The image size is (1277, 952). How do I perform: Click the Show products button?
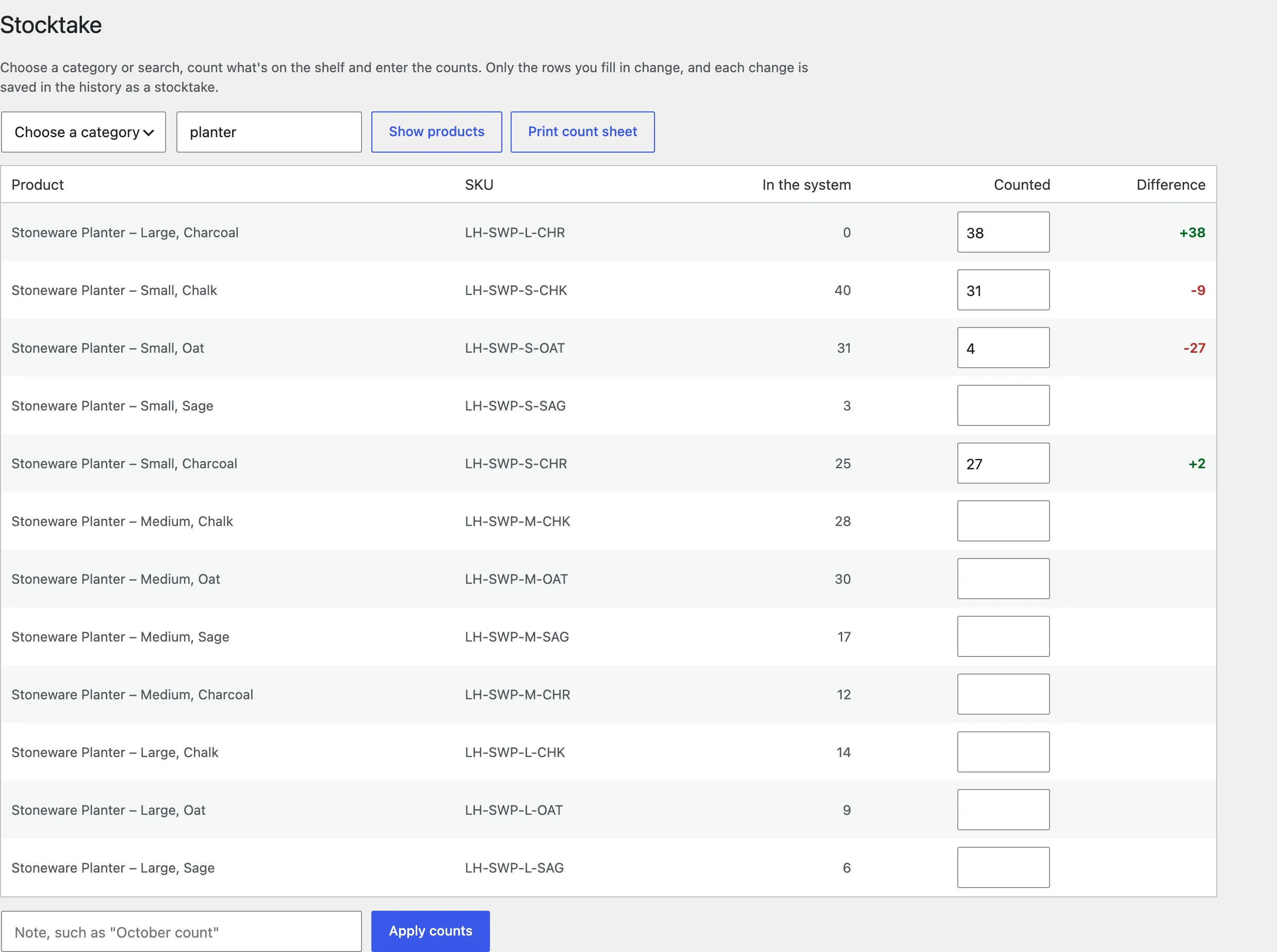[436, 132]
